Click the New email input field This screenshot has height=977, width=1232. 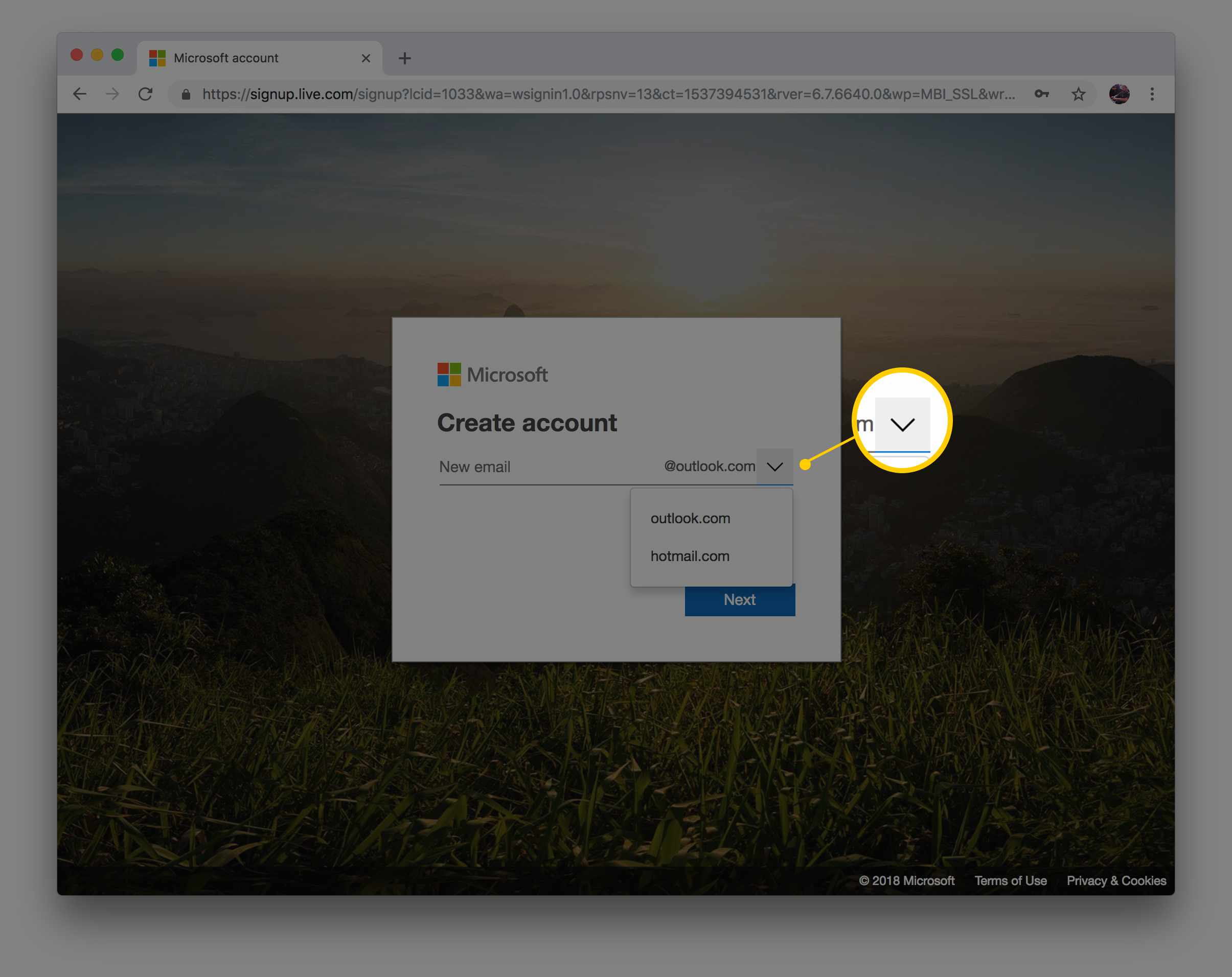547,467
